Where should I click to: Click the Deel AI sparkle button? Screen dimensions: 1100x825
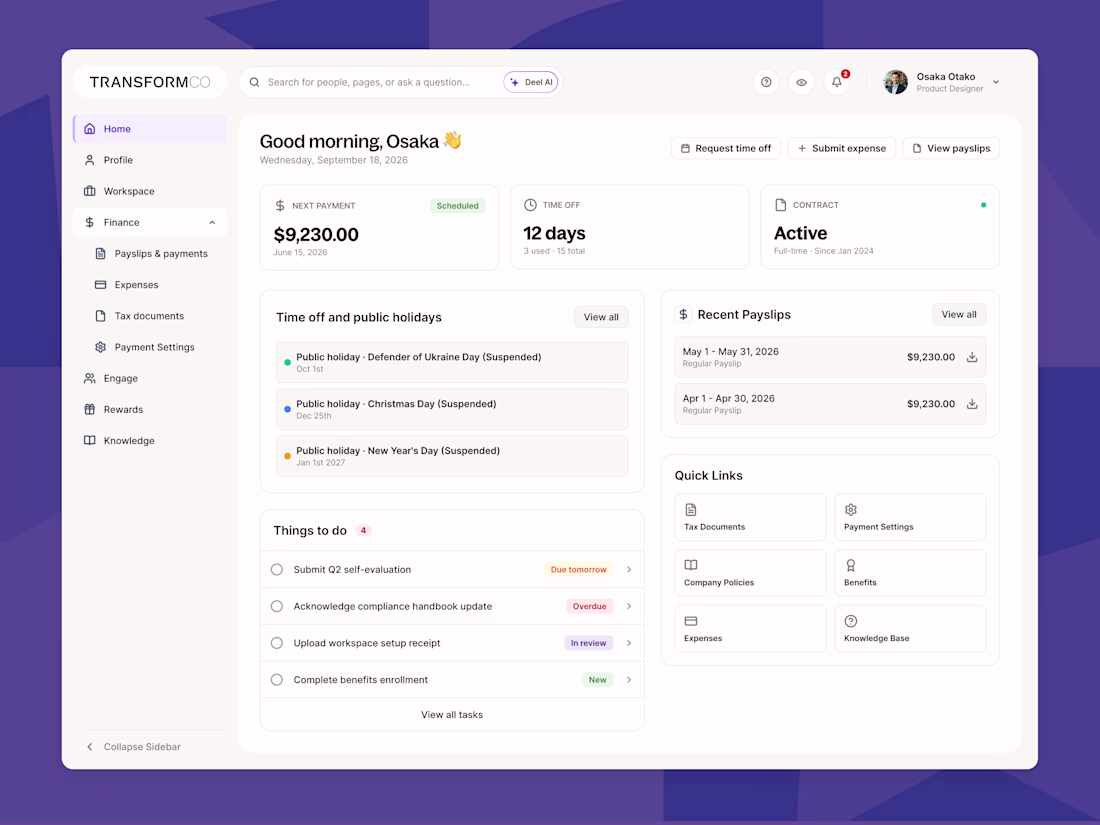click(531, 82)
